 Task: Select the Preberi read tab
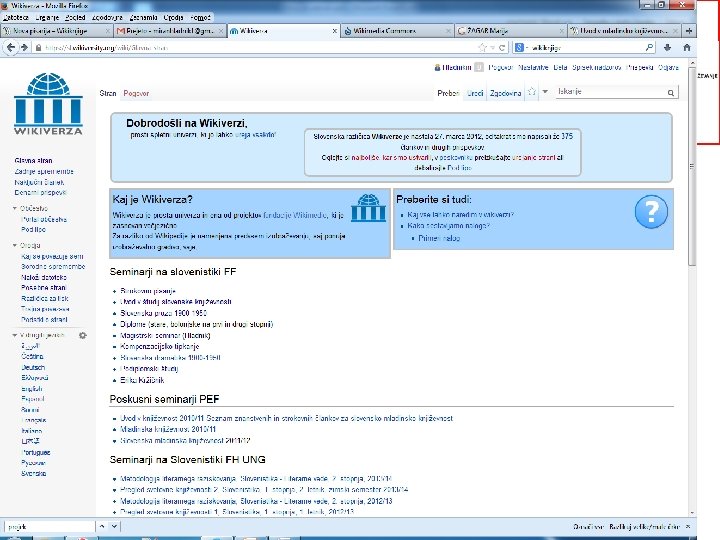pyautogui.click(x=448, y=93)
